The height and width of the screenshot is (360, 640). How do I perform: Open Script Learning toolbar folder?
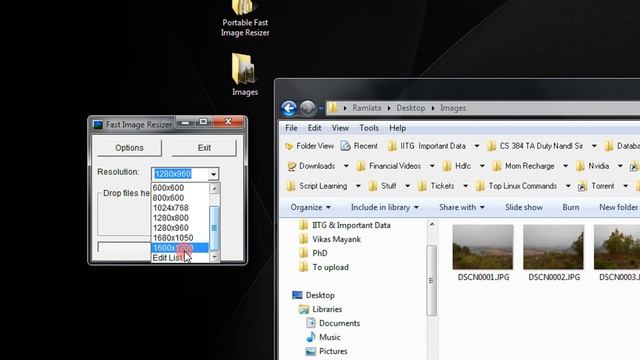[317, 186]
